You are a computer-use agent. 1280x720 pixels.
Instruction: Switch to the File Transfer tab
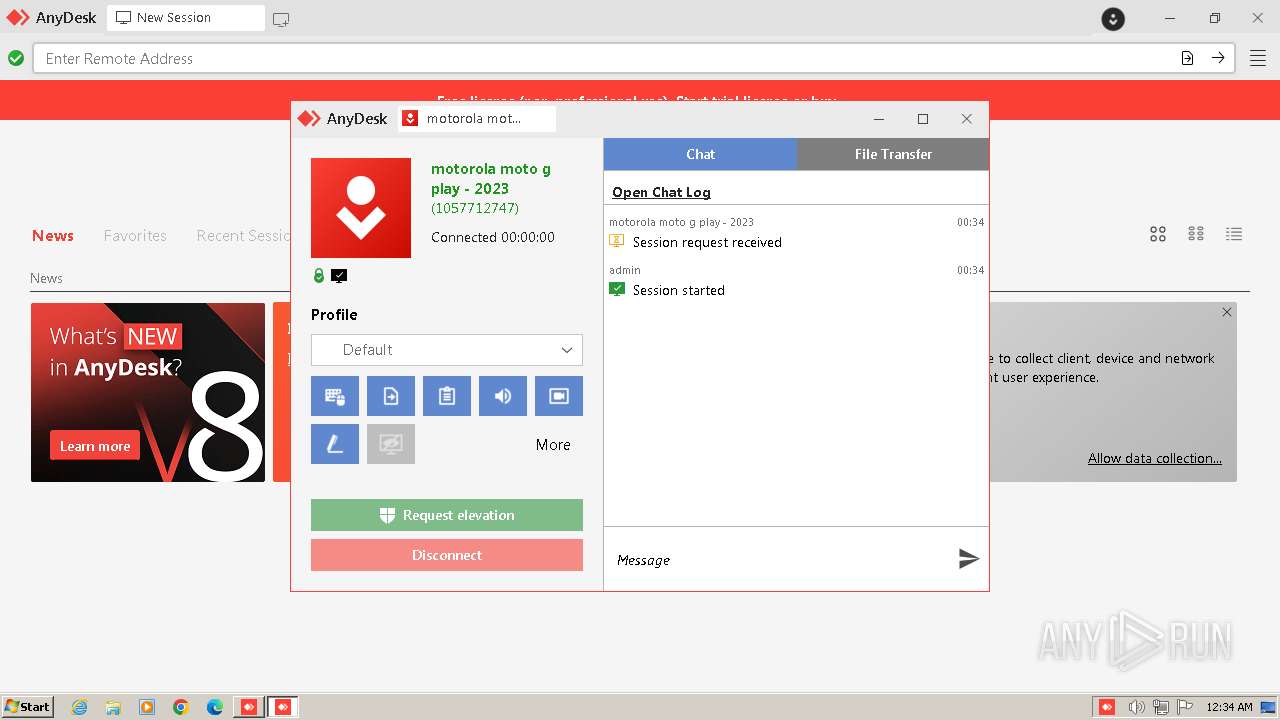click(893, 154)
